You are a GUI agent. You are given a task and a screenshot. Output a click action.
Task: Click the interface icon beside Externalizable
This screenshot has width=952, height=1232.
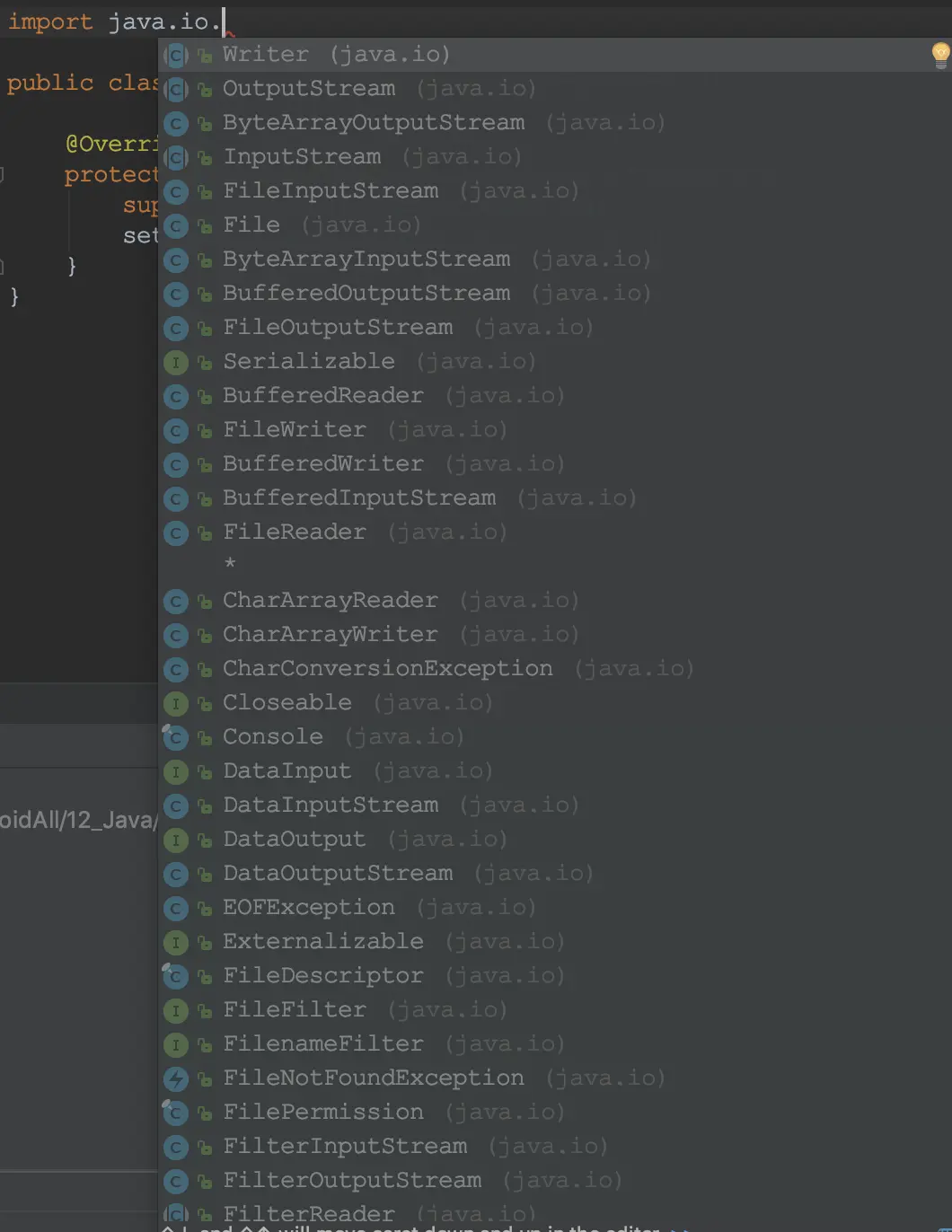tap(176, 943)
